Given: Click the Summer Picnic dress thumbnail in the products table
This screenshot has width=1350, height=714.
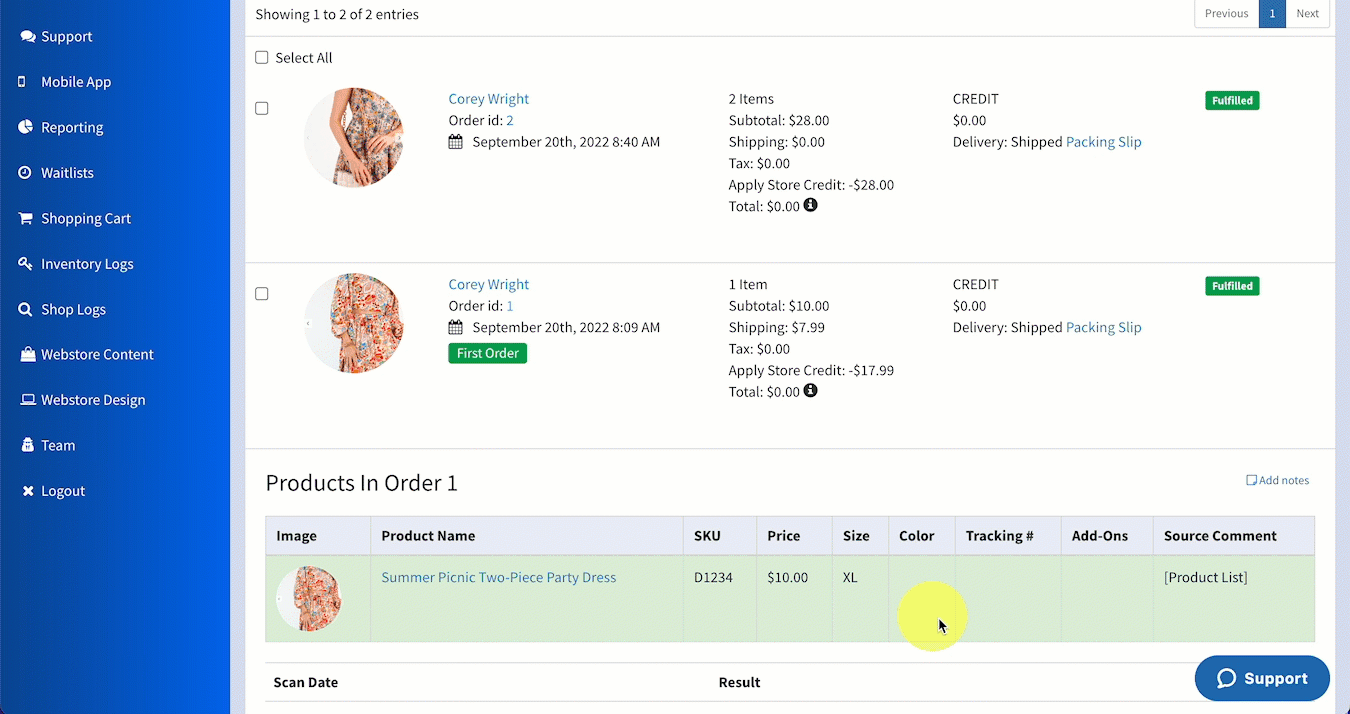Looking at the screenshot, I should [x=311, y=598].
